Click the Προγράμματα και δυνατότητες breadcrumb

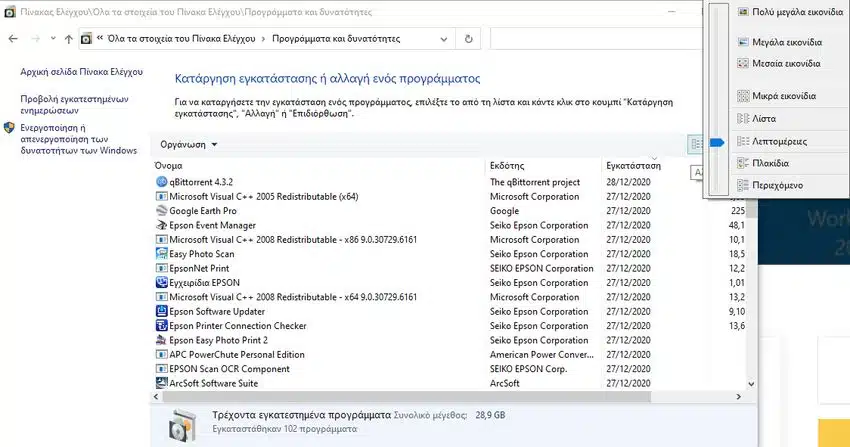pos(336,39)
